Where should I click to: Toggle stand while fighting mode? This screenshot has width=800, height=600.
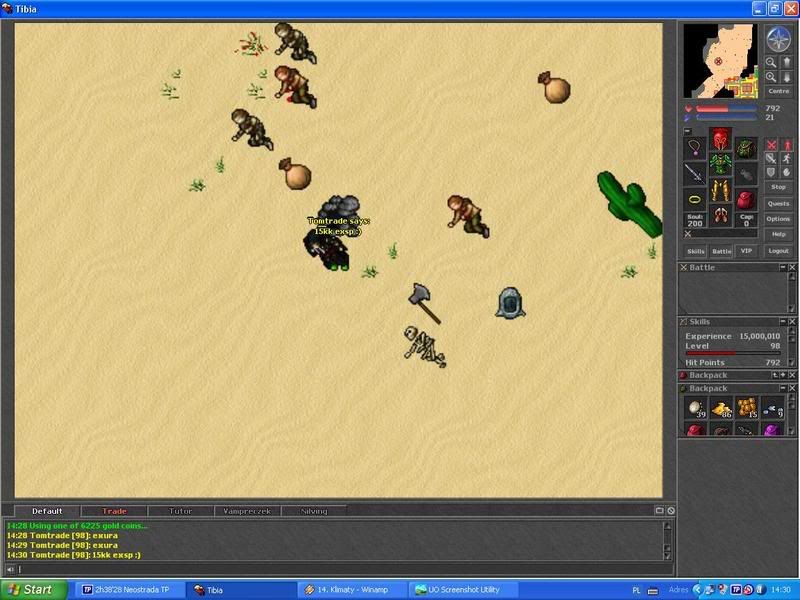(787, 145)
